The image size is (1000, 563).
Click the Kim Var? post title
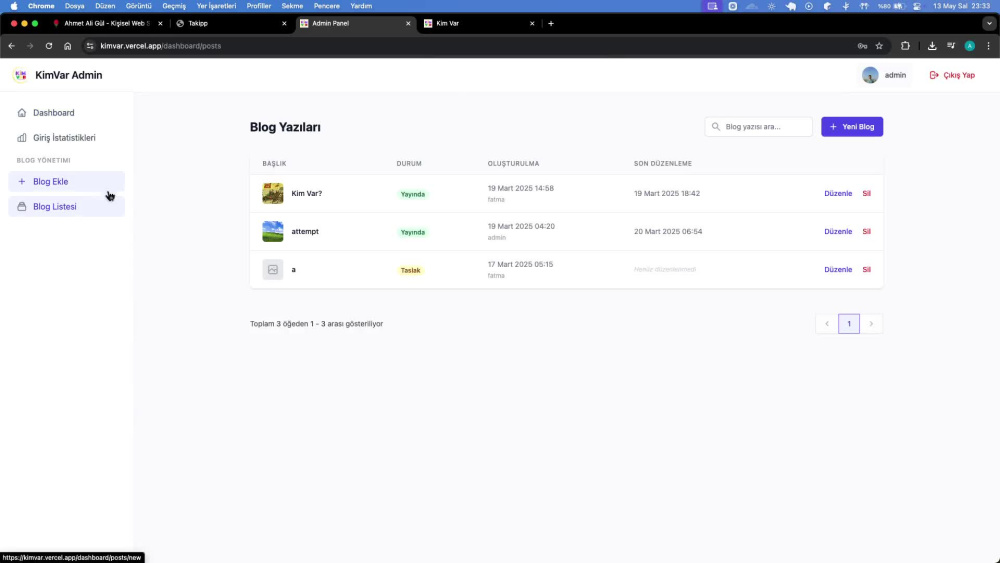(307, 193)
